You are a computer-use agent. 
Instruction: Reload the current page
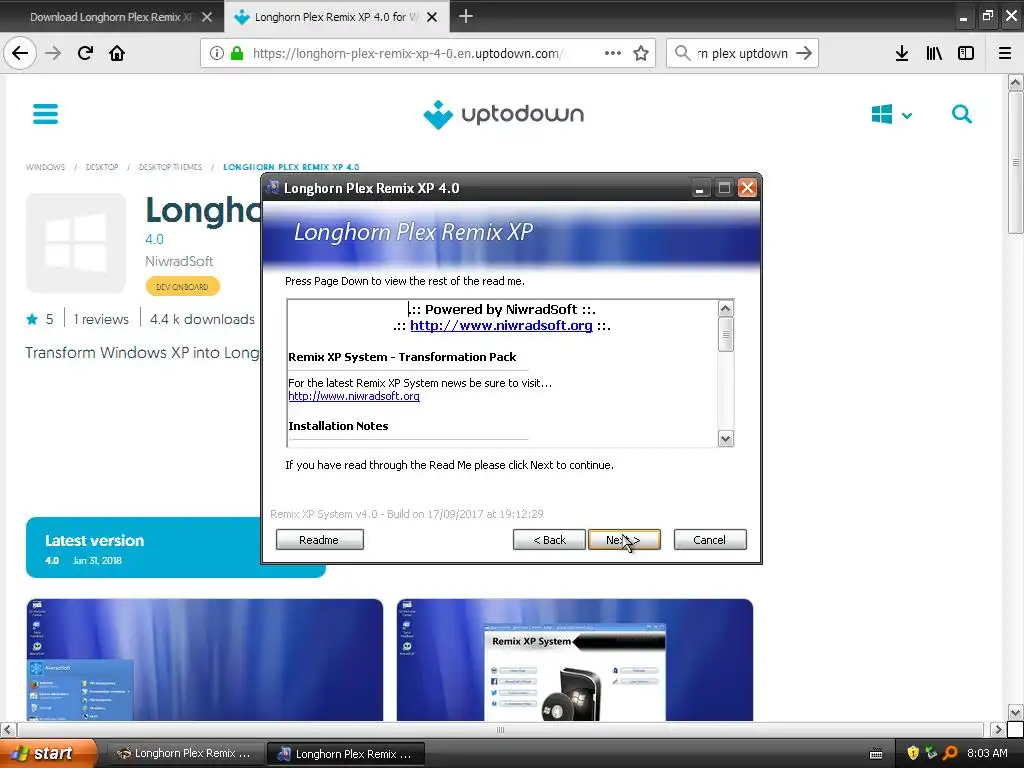coord(85,53)
